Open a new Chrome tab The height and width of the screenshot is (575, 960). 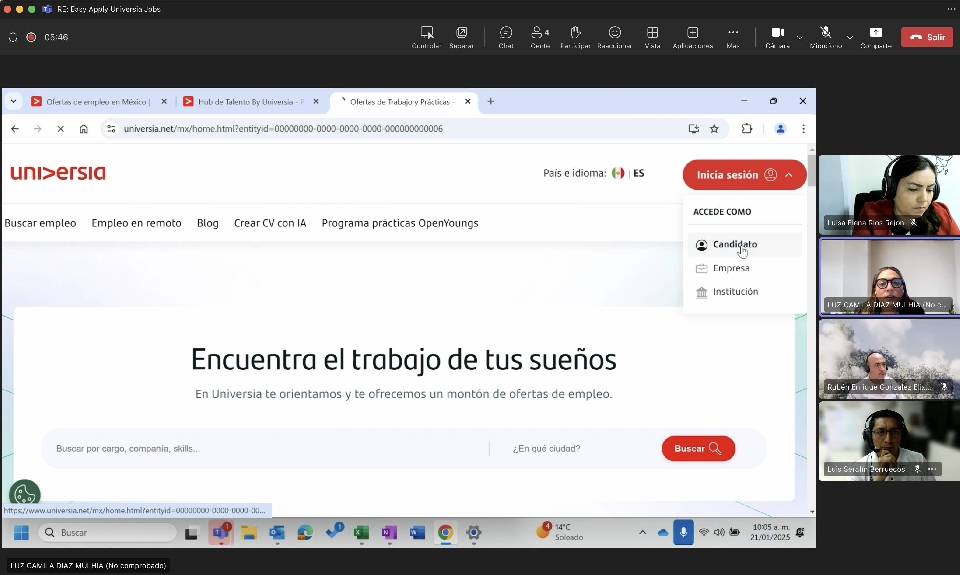click(x=490, y=102)
